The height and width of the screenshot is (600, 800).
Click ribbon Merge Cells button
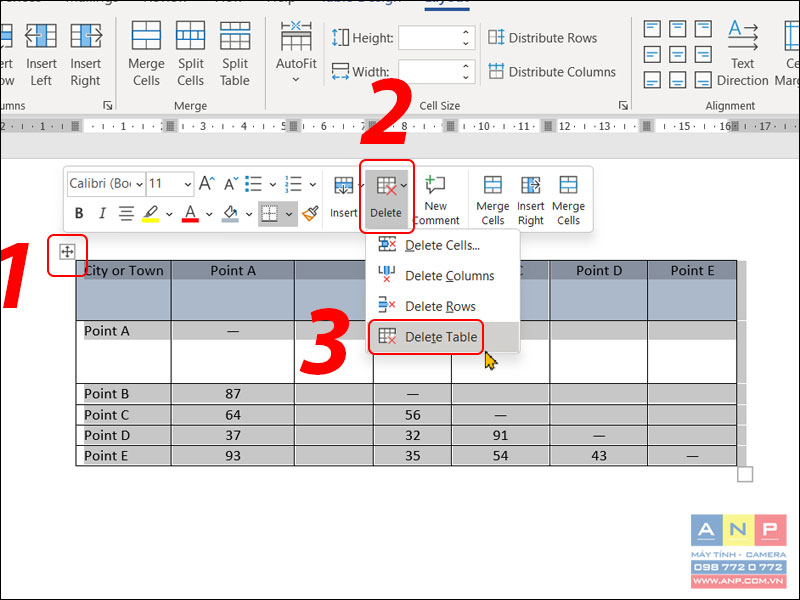[x=146, y=54]
